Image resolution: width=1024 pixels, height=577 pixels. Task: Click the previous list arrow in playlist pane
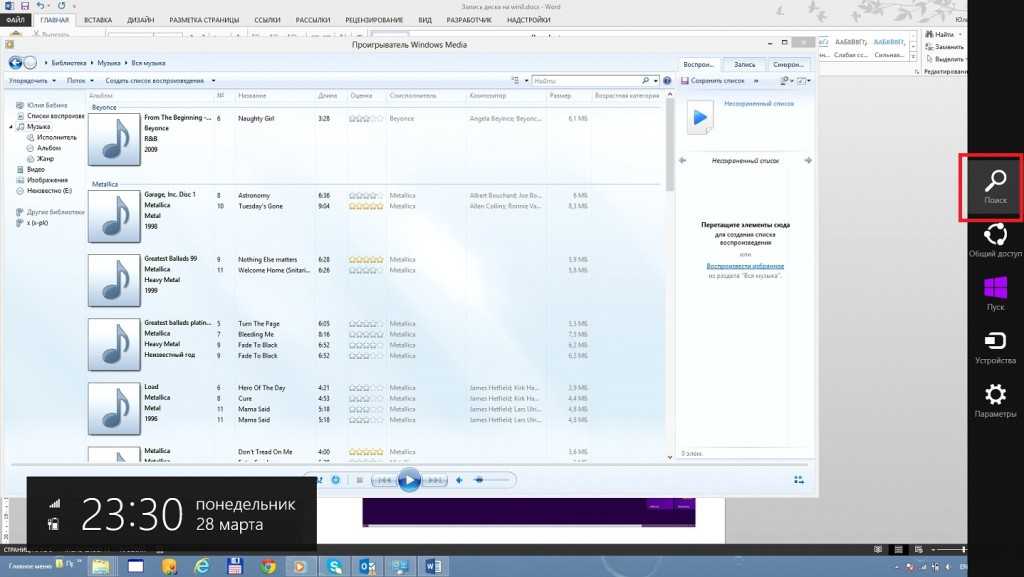[x=682, y=160]
